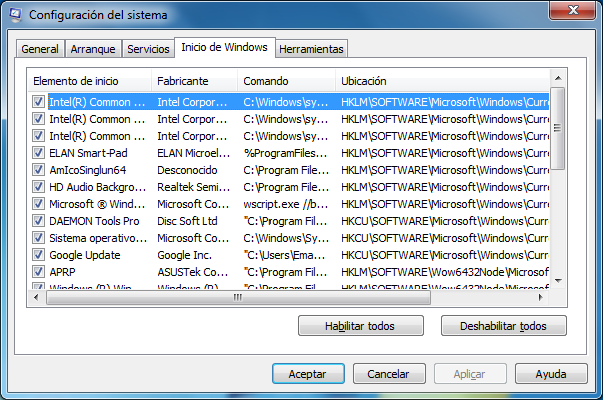The height and width of the screenshot is (400, 603).
Task: Open the Arranque tab
Action: click(93, 49)
